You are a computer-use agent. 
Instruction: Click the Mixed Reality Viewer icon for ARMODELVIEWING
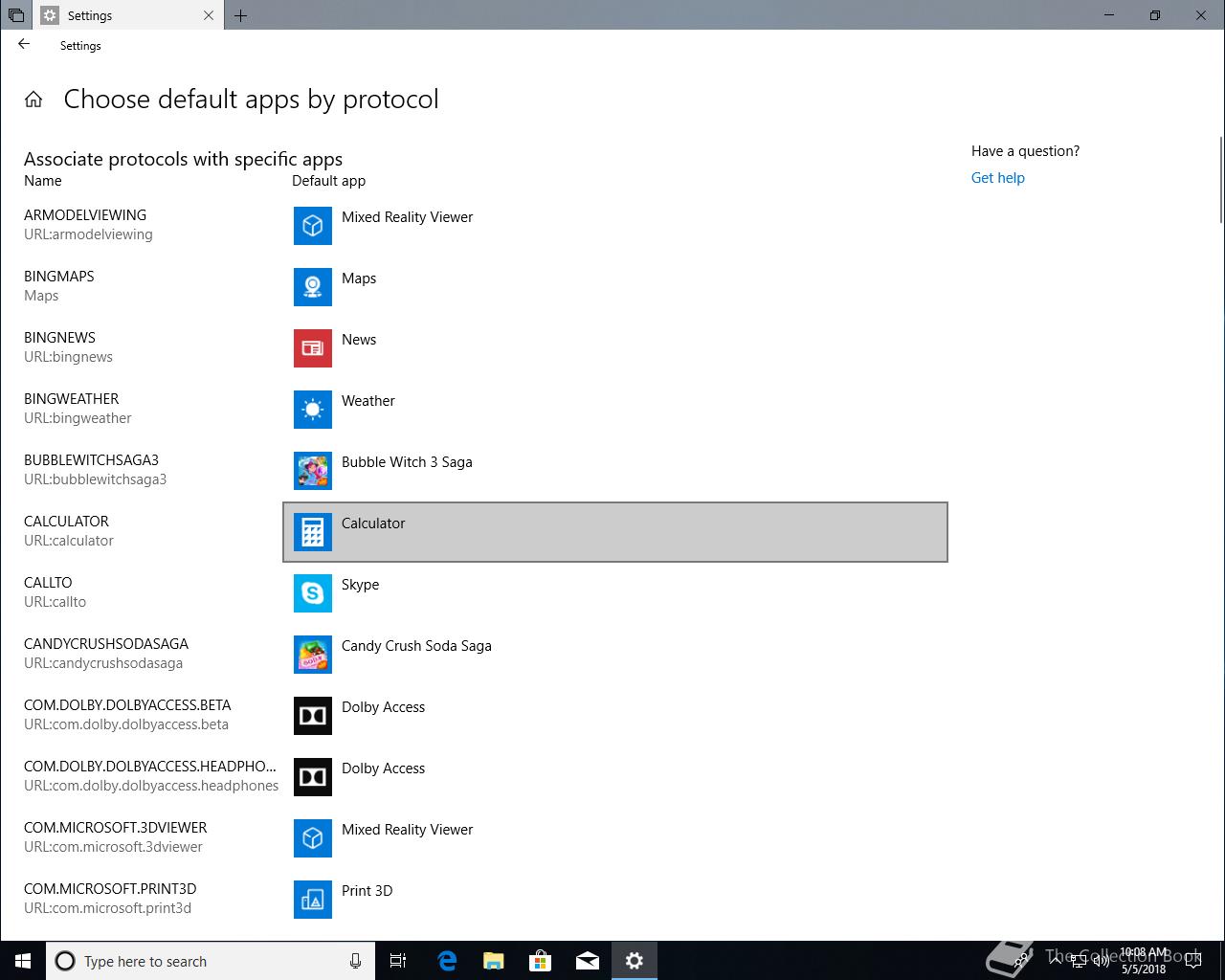point(313,226)
